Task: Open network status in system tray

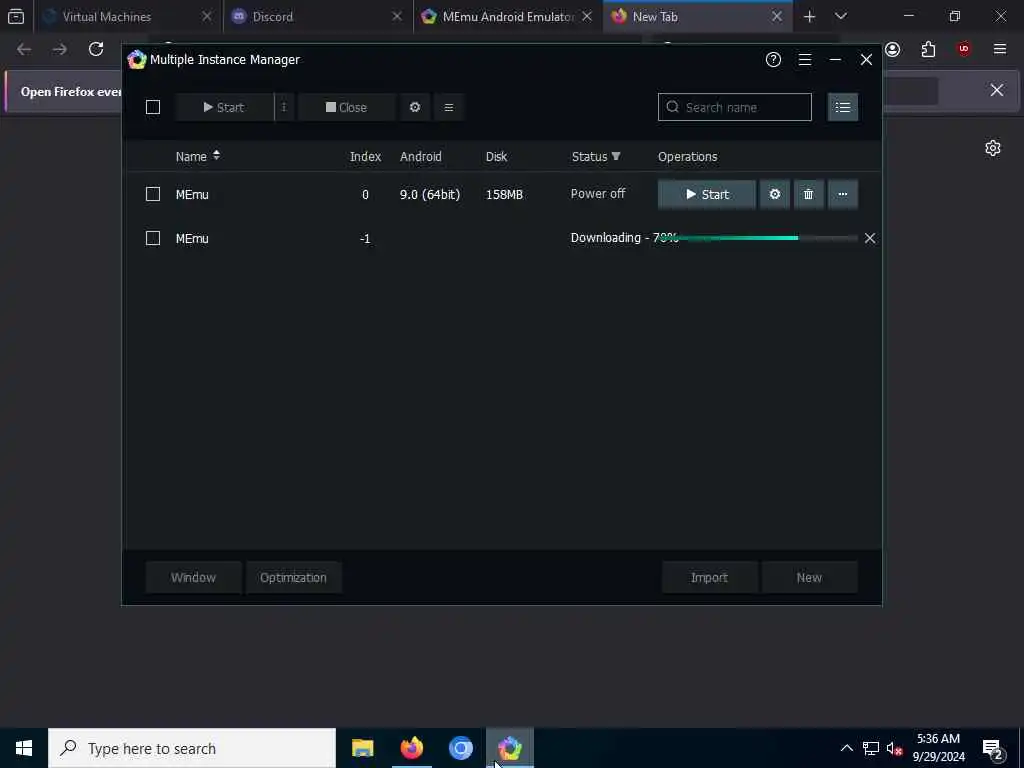Action: 871,748
